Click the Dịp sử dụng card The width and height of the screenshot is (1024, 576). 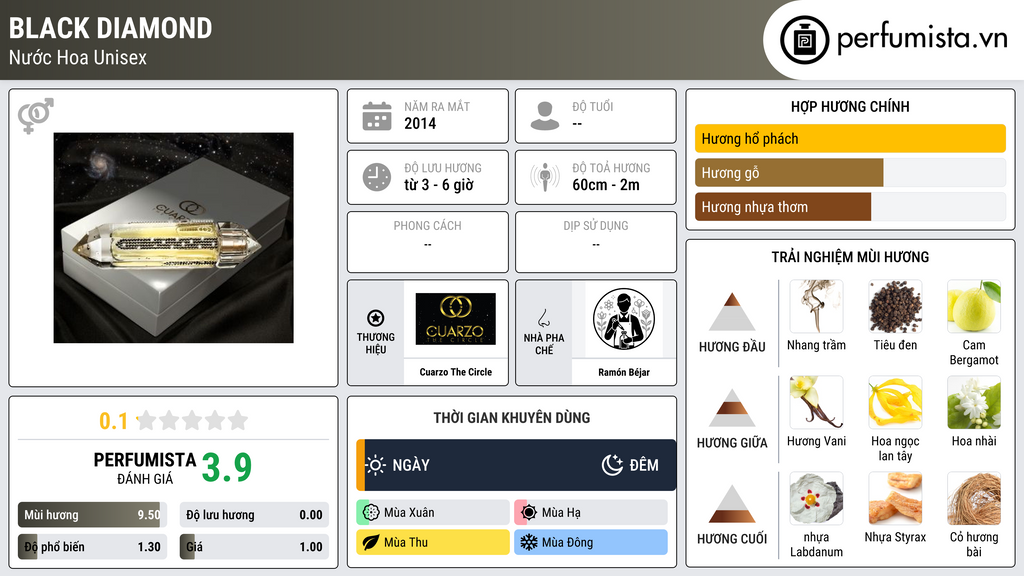tap(596, 242)
